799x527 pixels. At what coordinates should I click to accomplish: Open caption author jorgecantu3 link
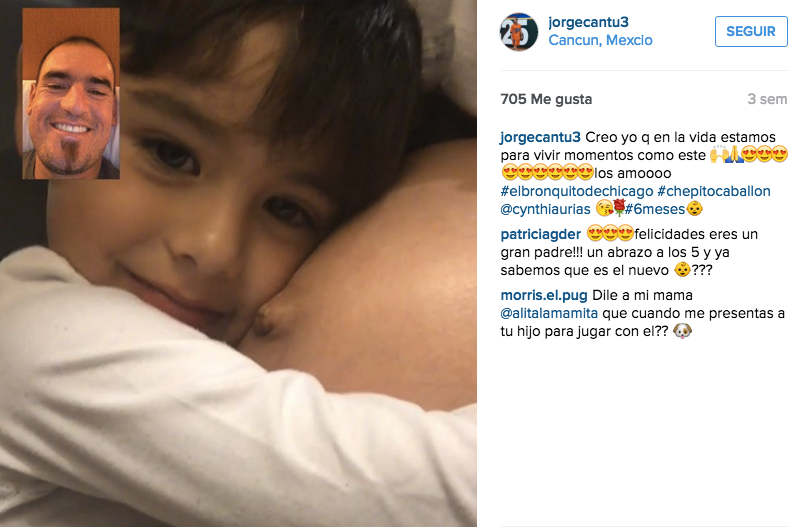click(x=540, y=137)
